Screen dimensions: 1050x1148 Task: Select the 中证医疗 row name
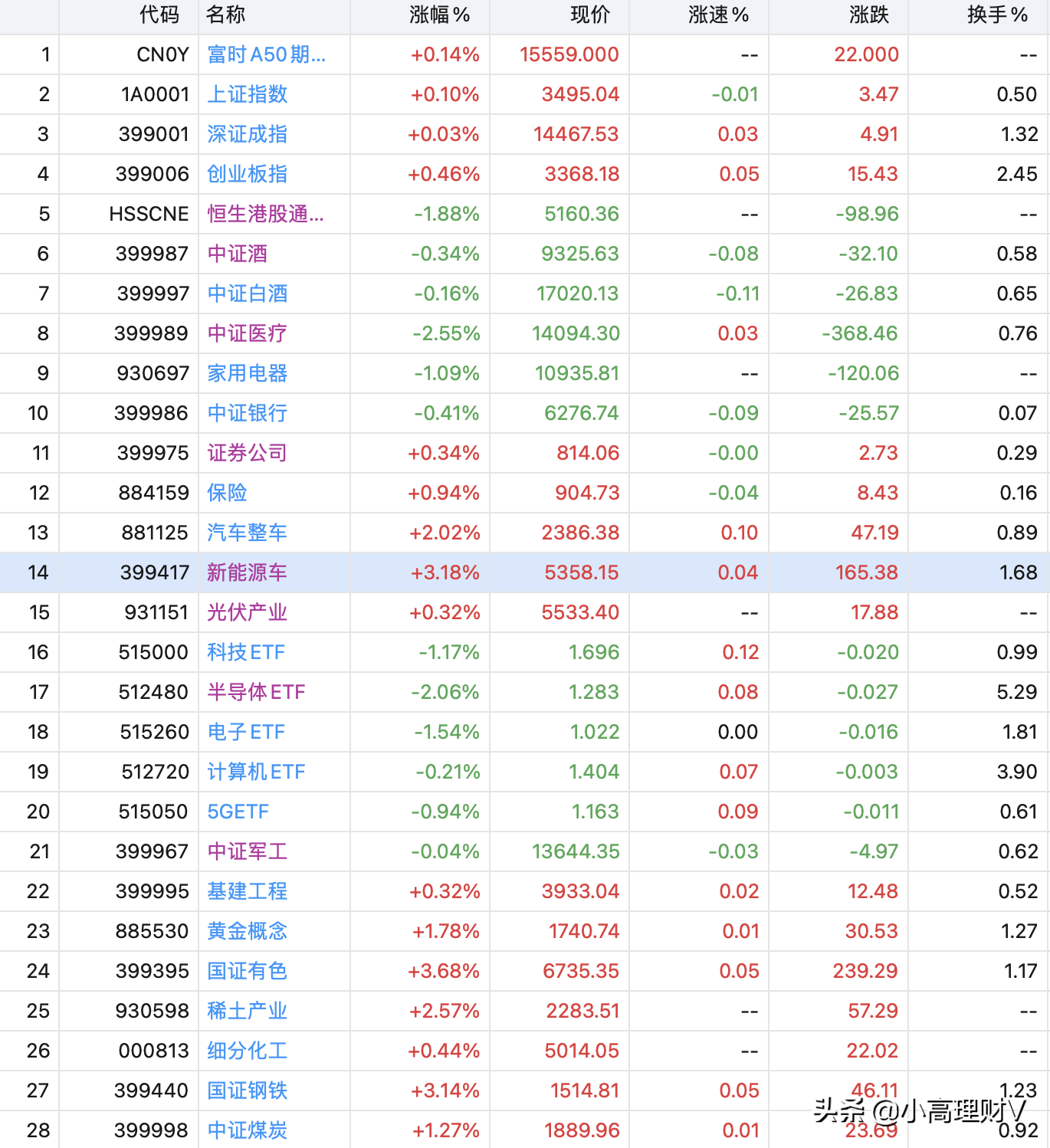247,333
